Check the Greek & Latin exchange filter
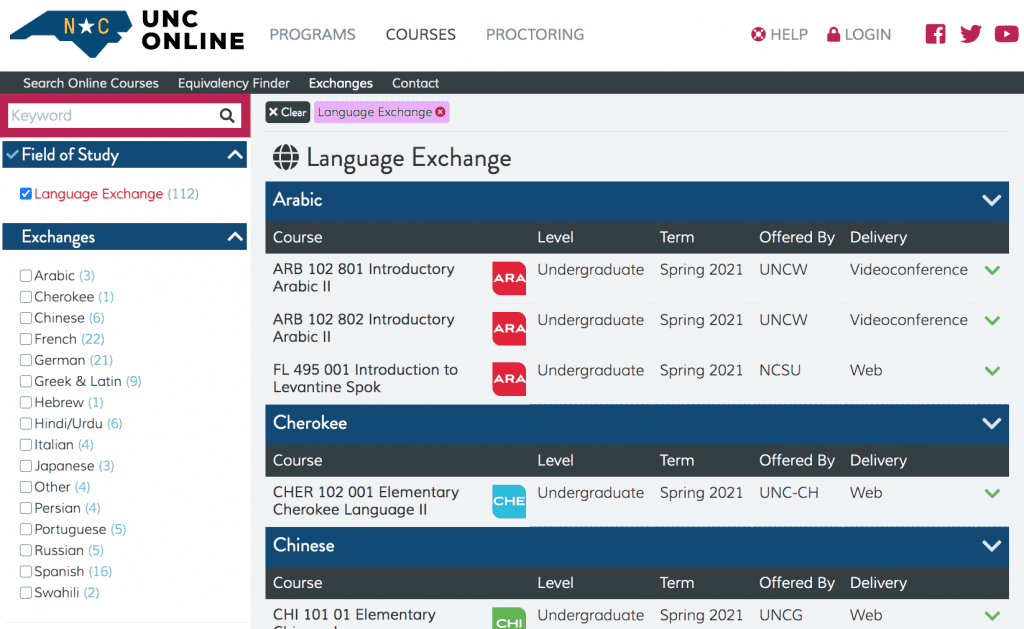Image resolution: width=1024 pixels, height=629 pixels. tap(25, 381)
